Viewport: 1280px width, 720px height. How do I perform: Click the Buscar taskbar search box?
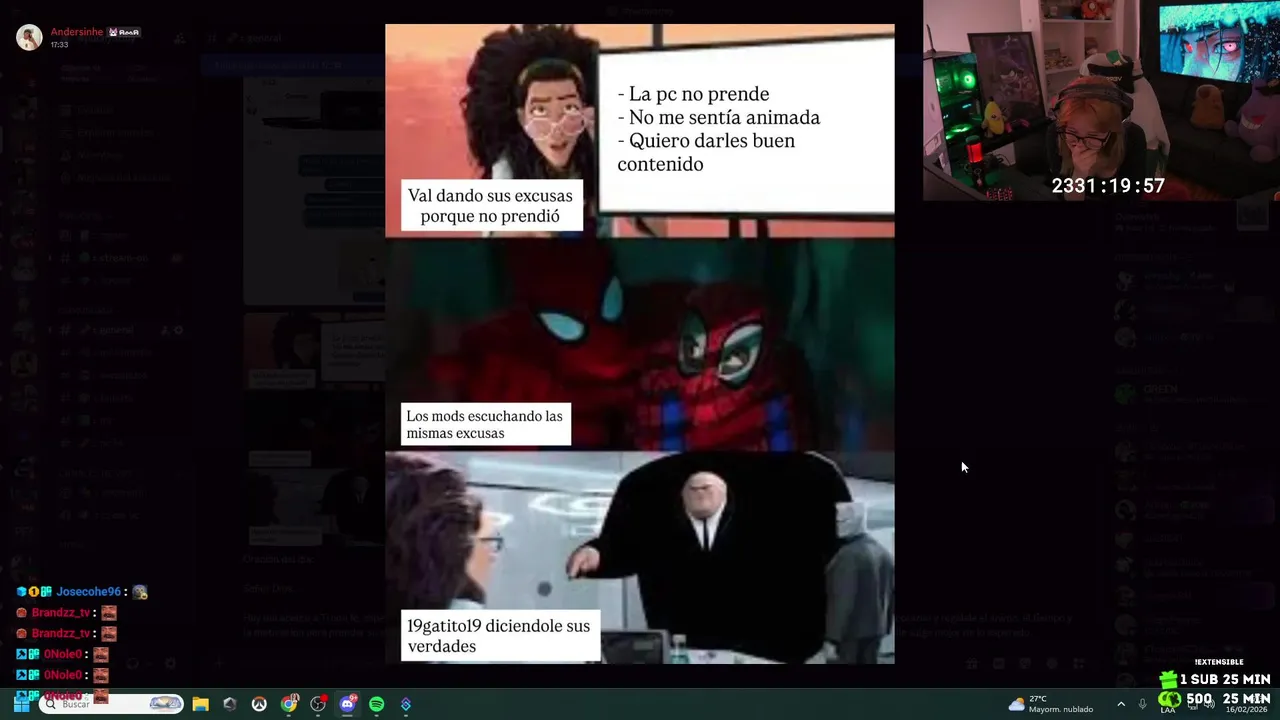click(x=111, y=704)
